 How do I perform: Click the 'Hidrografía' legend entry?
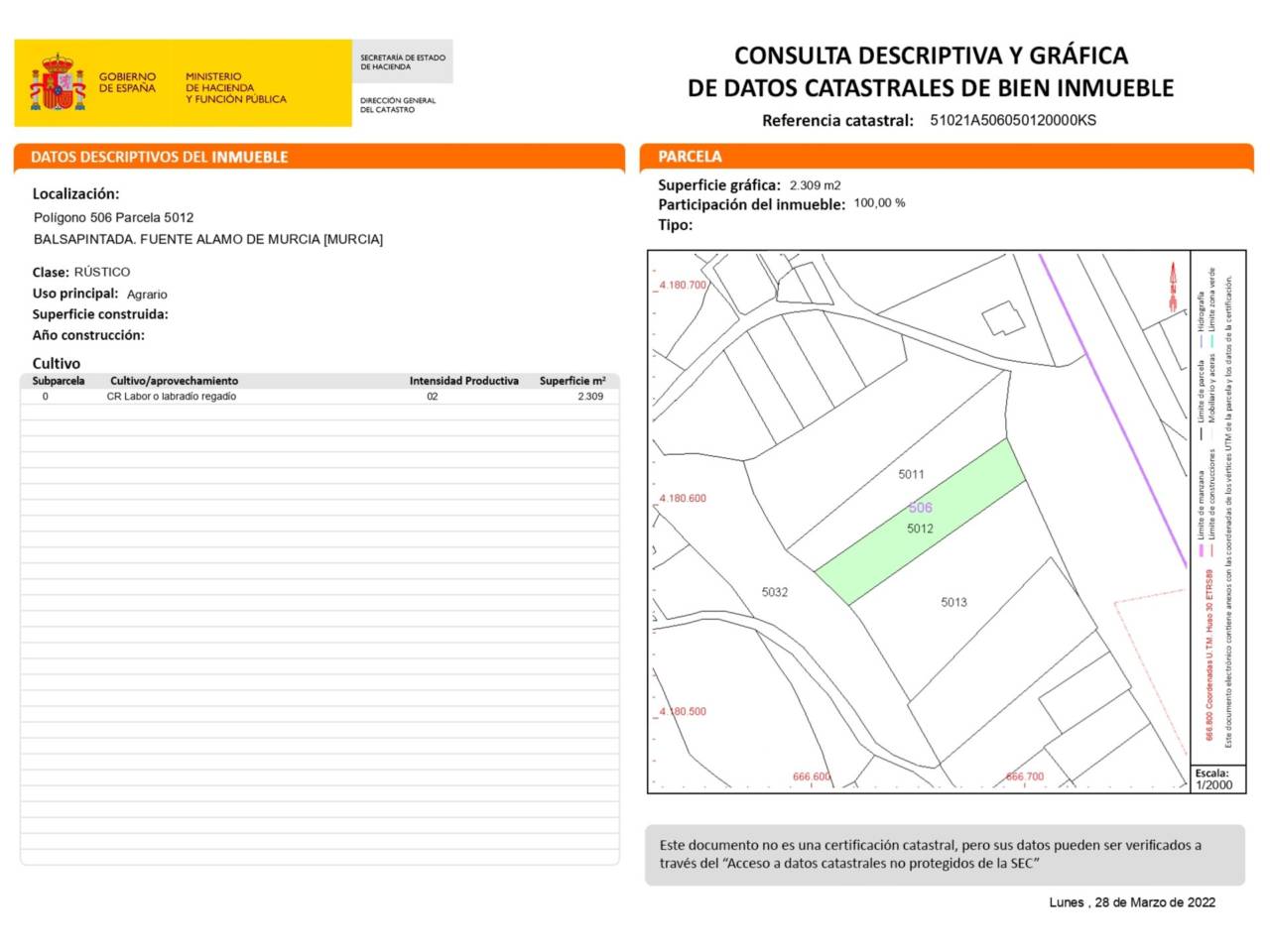[1201, 319]
